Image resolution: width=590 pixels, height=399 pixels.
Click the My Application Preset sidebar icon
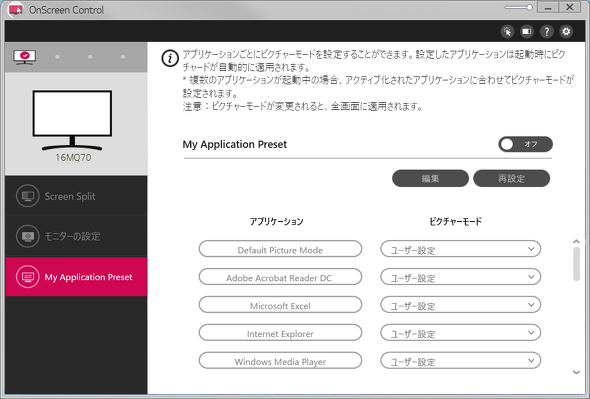[27, 277]
